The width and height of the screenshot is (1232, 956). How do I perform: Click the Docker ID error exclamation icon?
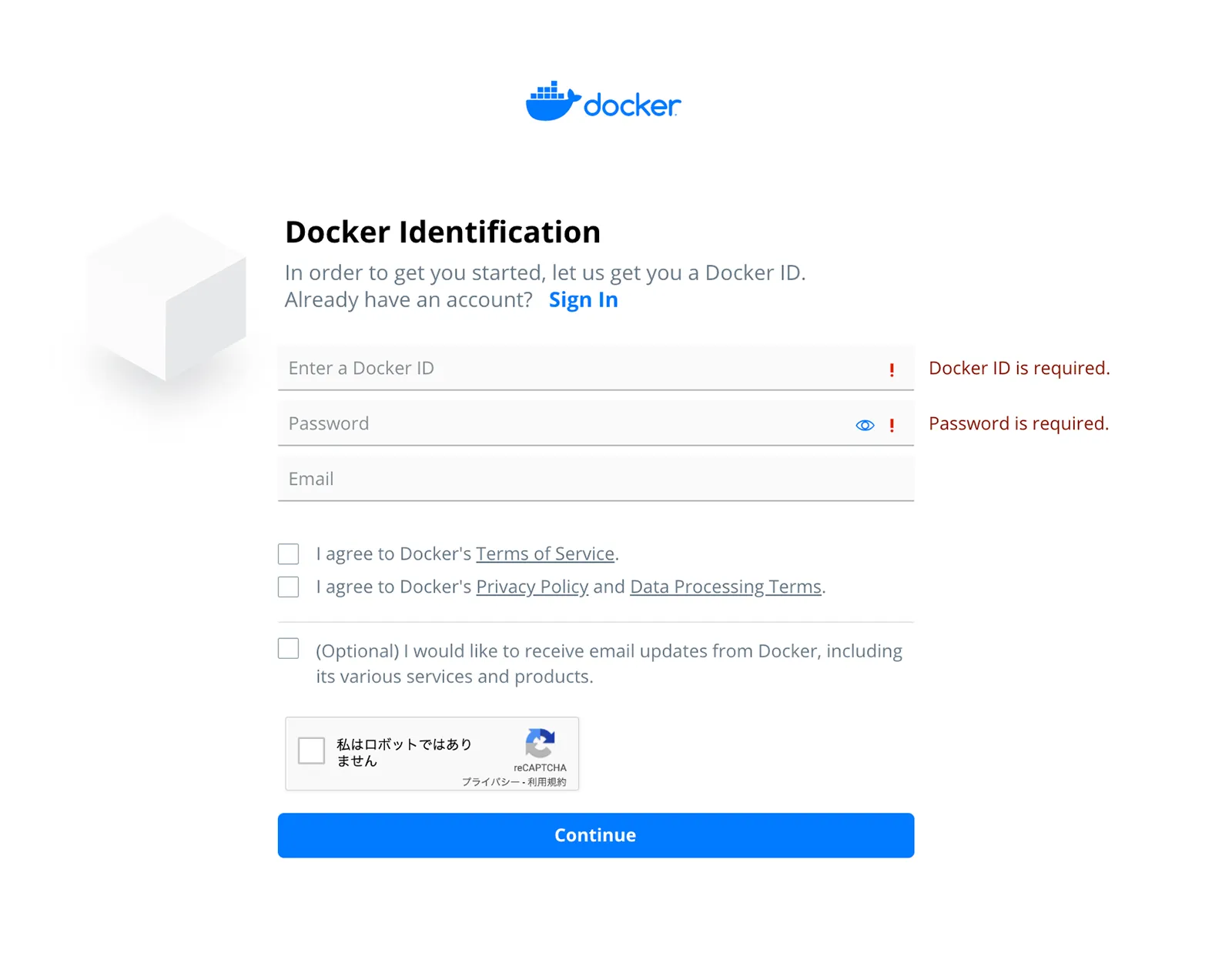pos(892,370)
